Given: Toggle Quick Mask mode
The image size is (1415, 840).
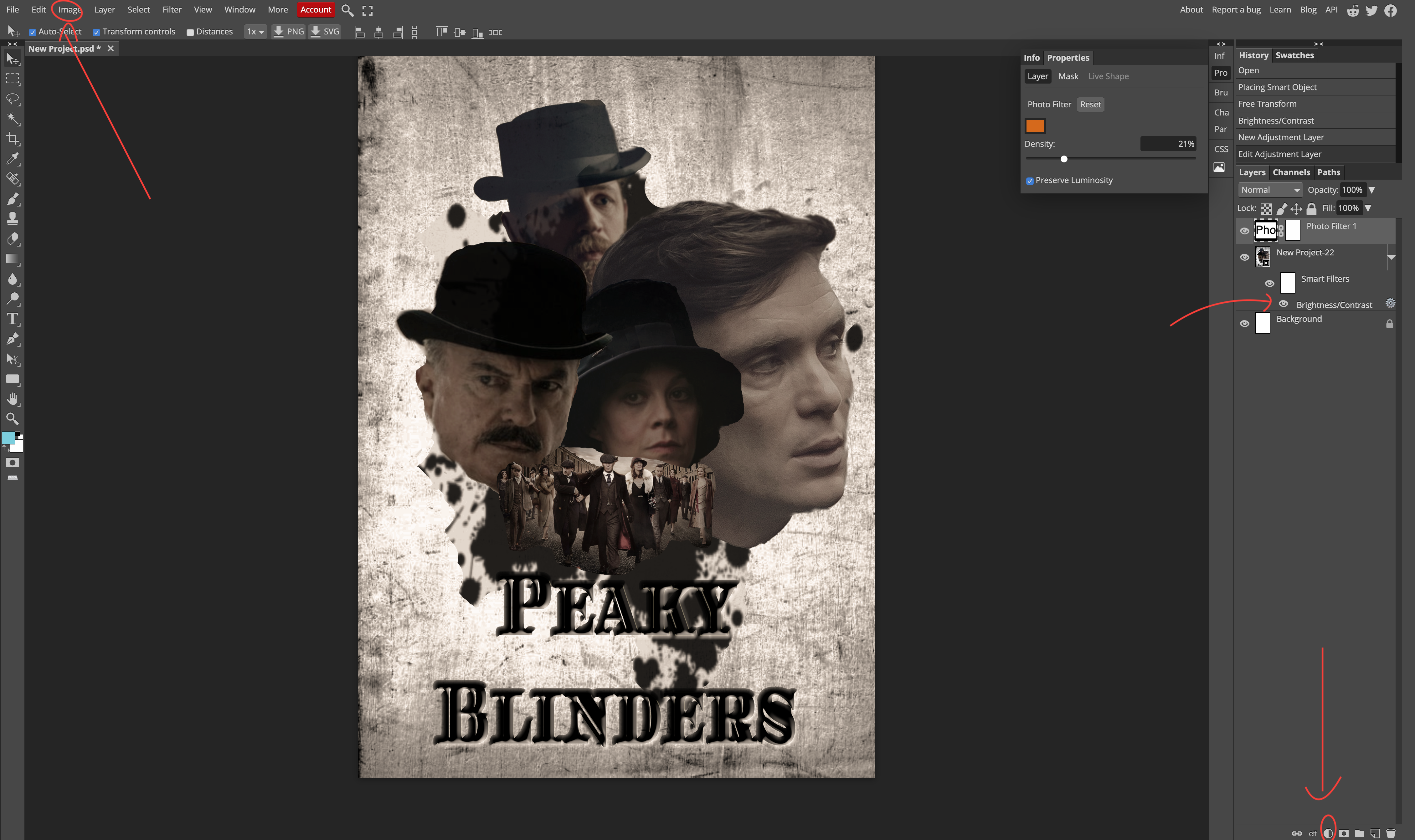Looking at the screenshot, I should [x=13, y=463].
